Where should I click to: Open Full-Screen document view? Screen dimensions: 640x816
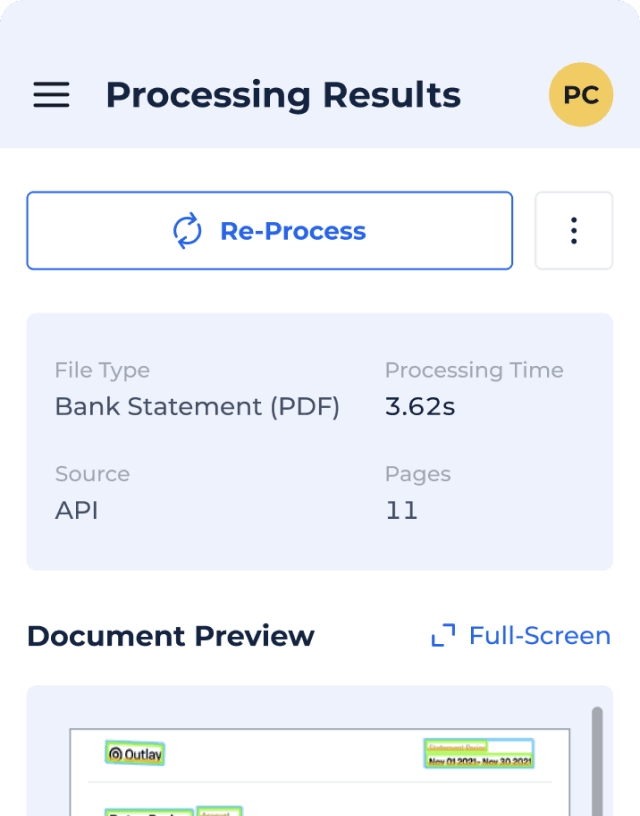(540, 636)
